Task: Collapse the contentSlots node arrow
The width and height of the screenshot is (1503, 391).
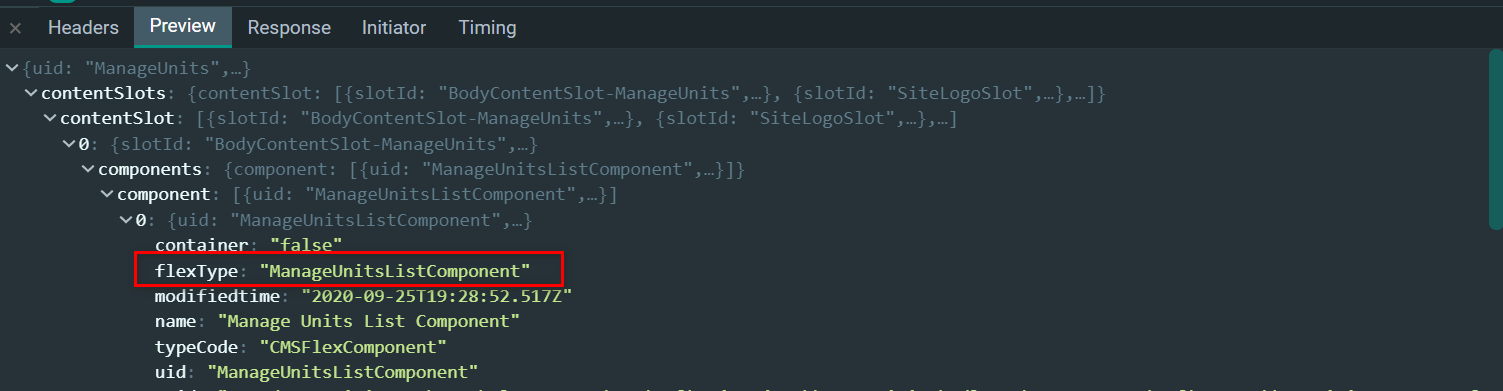Action: click(30, 94)
